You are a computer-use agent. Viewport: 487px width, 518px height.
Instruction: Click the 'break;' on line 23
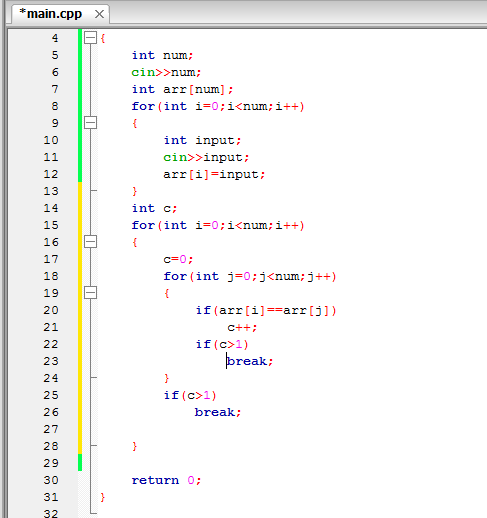tap(250, 361)
